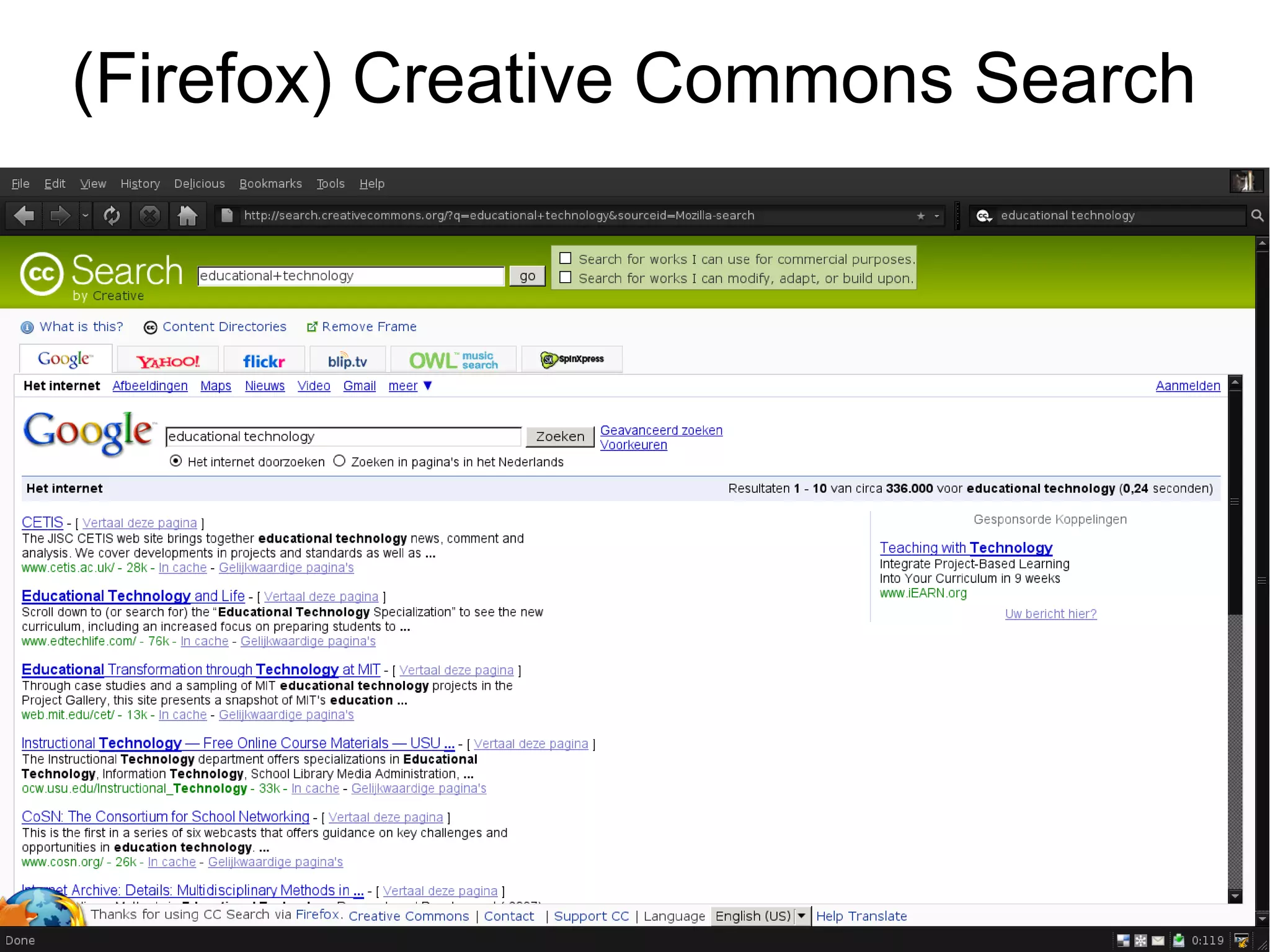Open the Geavanceerd zoeken link
Image resolution: width=1270 pixels, height=952 pixels.
pos(661,430)
